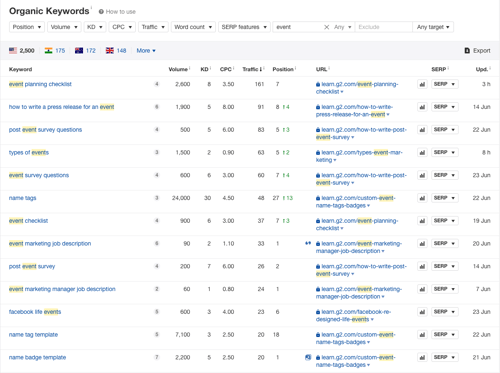
Task: Click word-count badge 4 on event planning checklist
Action: (x=157, y=84)
